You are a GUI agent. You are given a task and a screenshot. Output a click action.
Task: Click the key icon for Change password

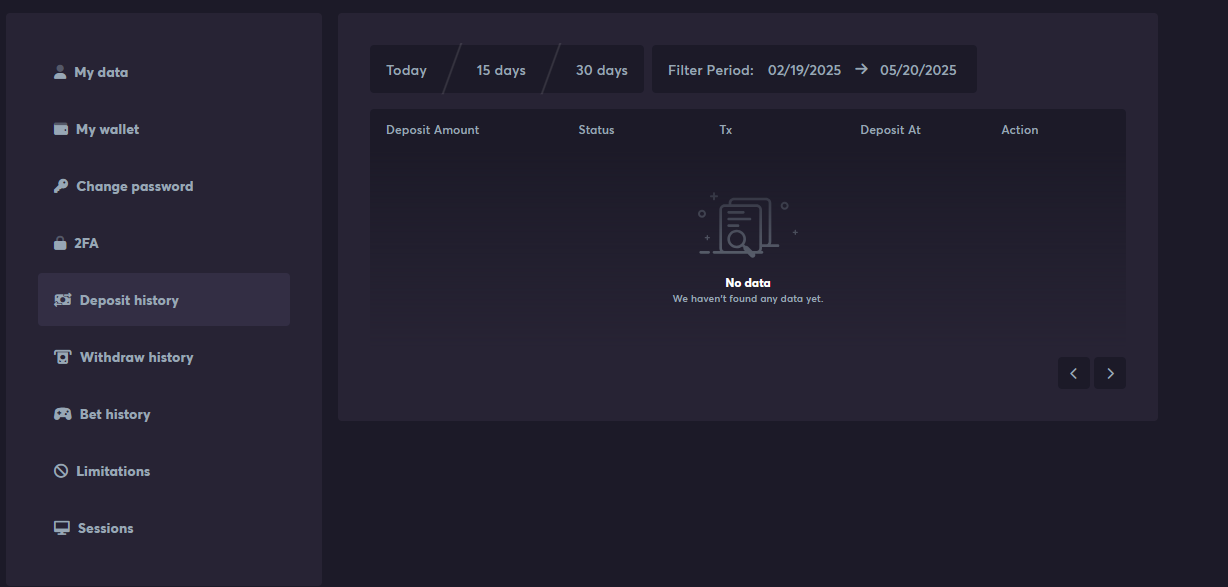61,186
